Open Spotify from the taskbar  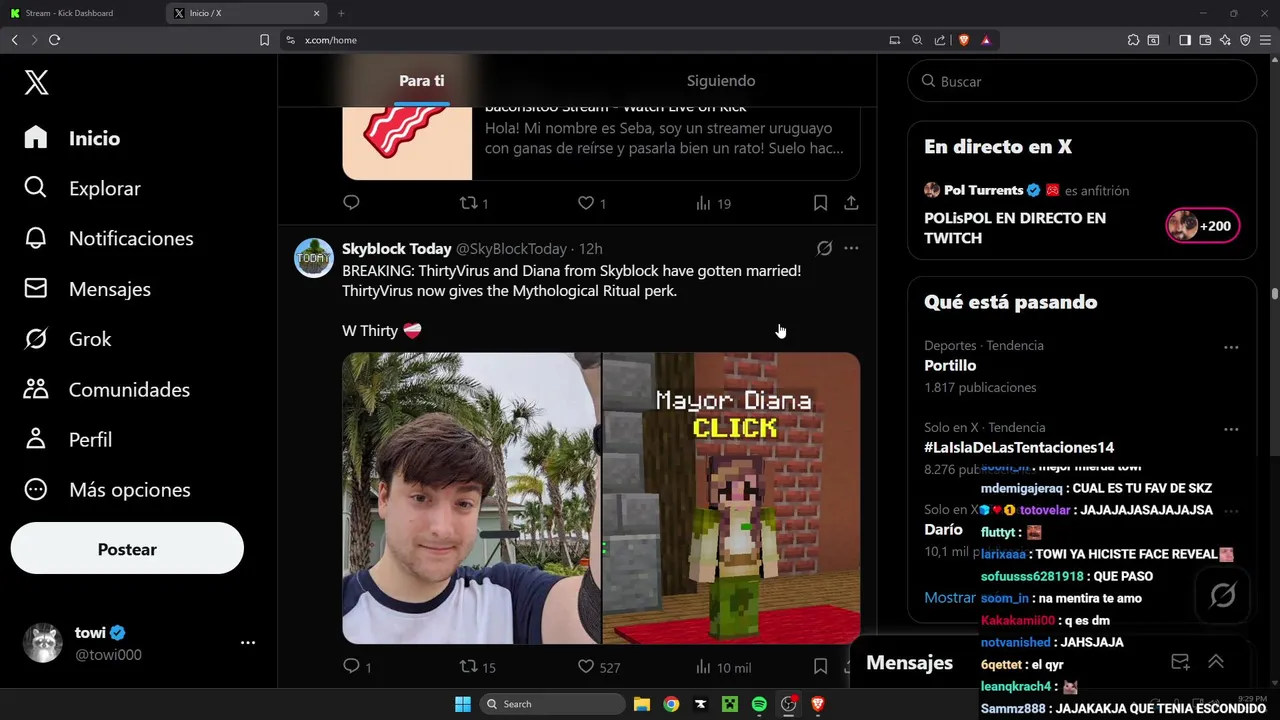click(x=759, y=704)
